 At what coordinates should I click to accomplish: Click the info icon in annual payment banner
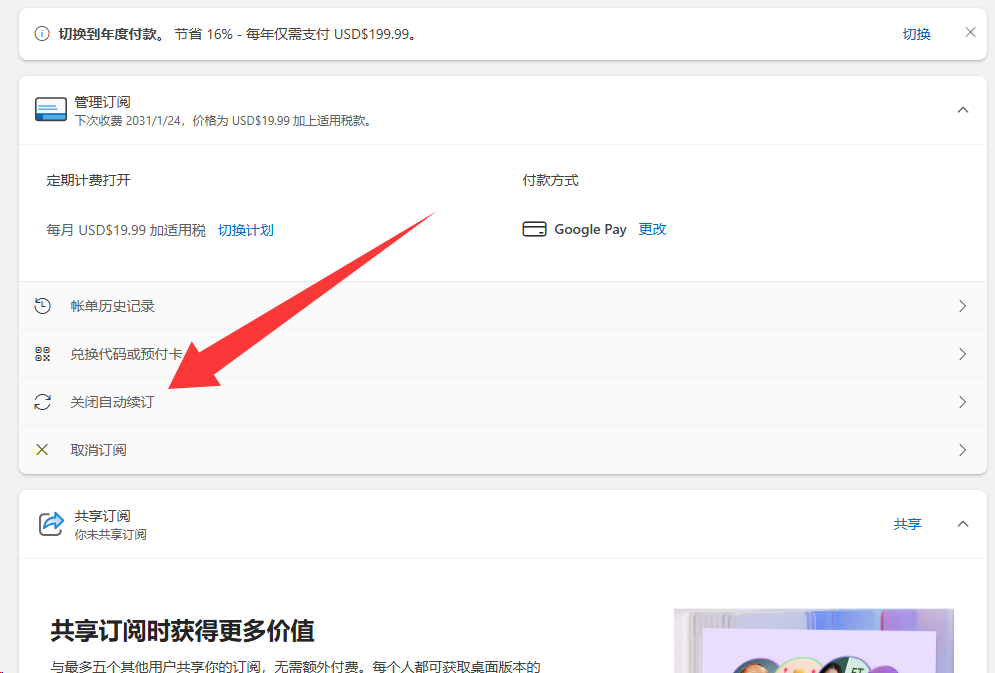click(42, 34)
